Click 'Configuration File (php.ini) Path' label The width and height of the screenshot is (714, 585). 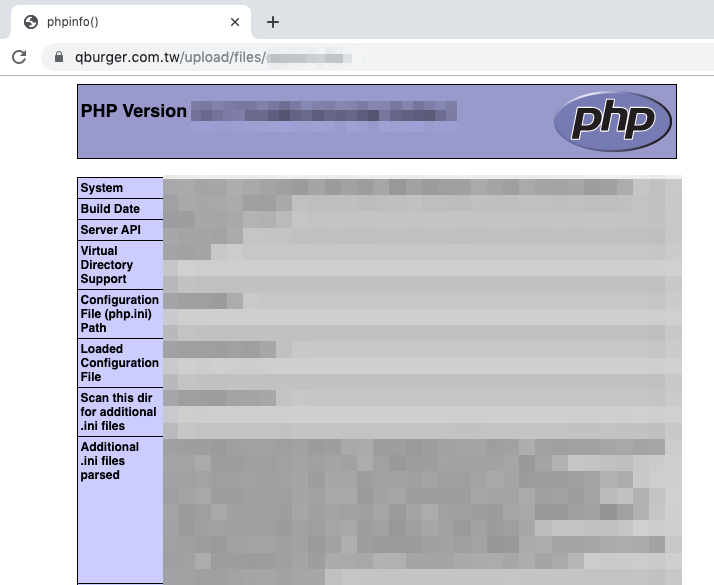tap(120, 314)
